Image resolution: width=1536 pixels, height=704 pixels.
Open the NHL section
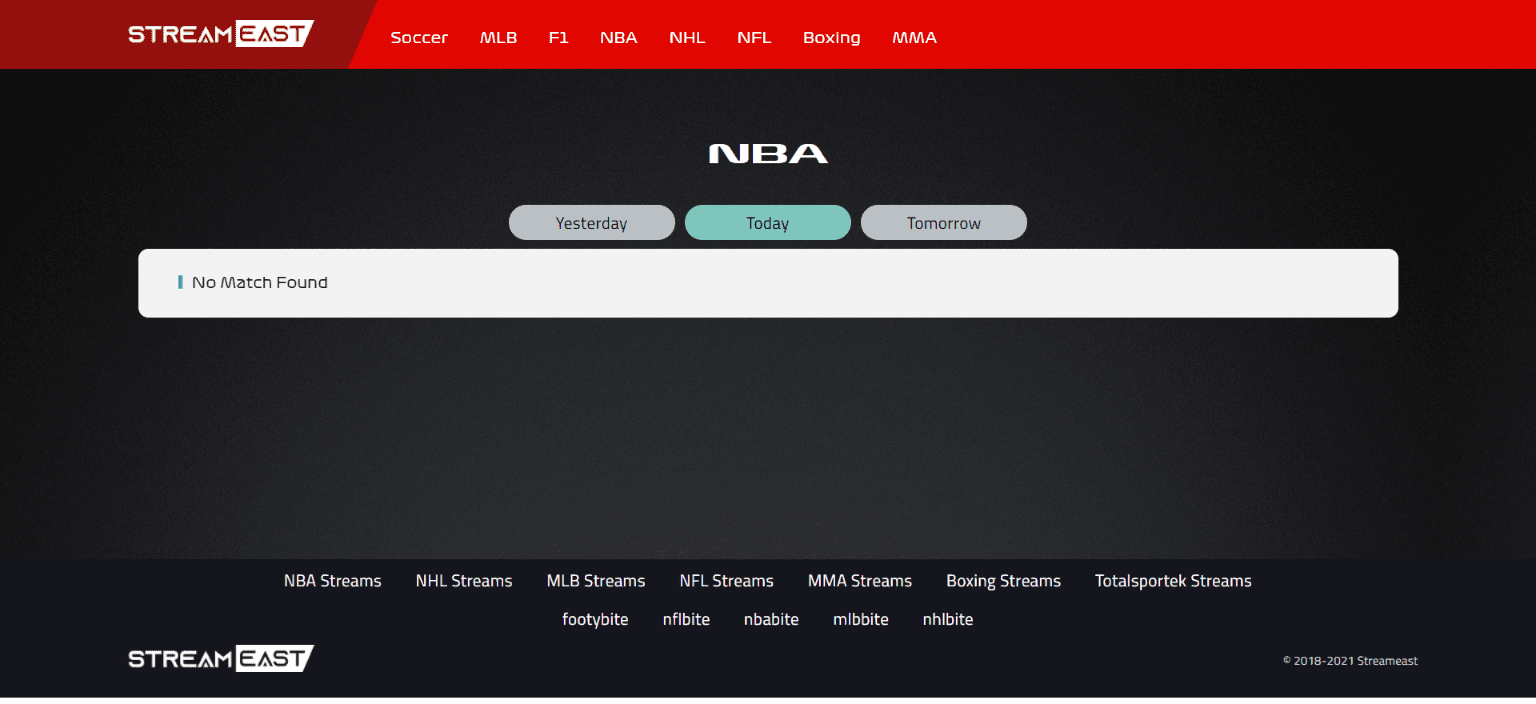click(687, 37)
